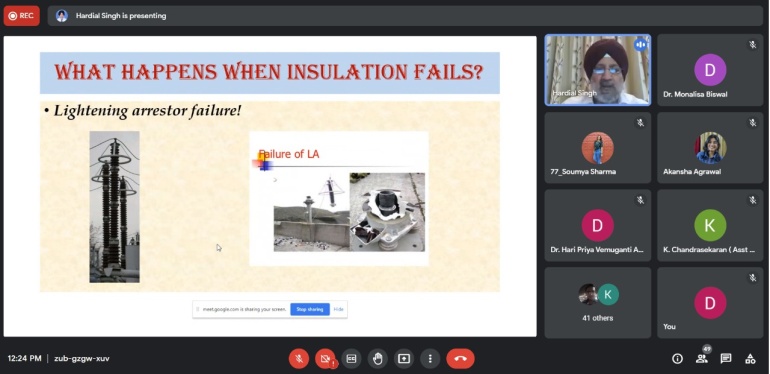Click the Stop sharing button
The width and height of the screenshot is (770, 374).
click(310, 309)
